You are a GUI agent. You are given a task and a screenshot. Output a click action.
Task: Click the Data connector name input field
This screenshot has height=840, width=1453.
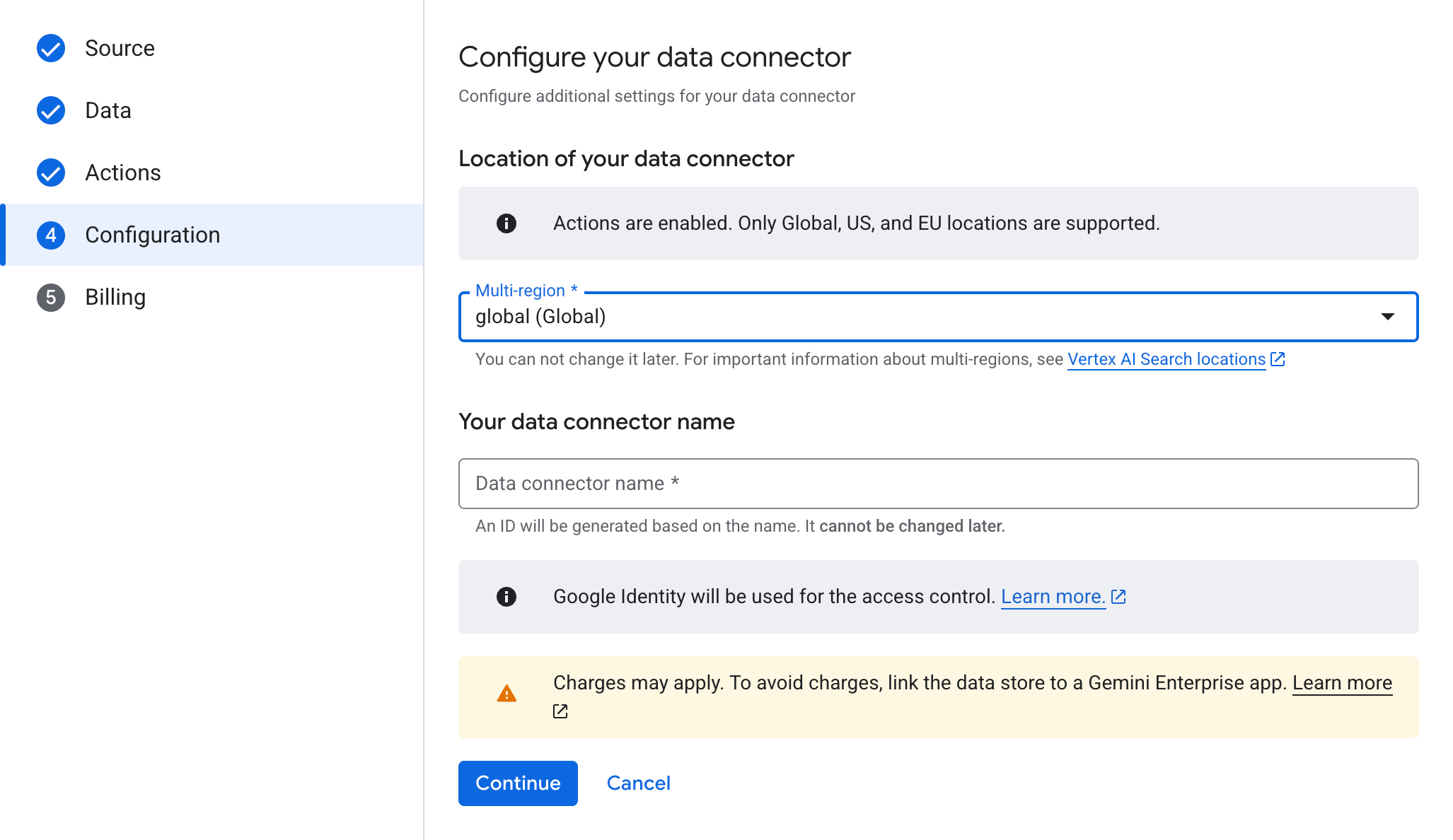point(939,484)
